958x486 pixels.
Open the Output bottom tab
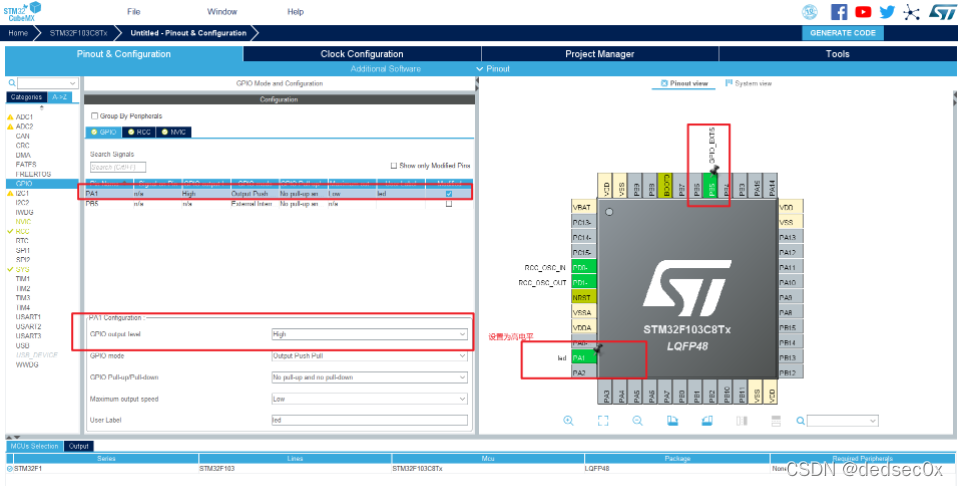point(79,446)
